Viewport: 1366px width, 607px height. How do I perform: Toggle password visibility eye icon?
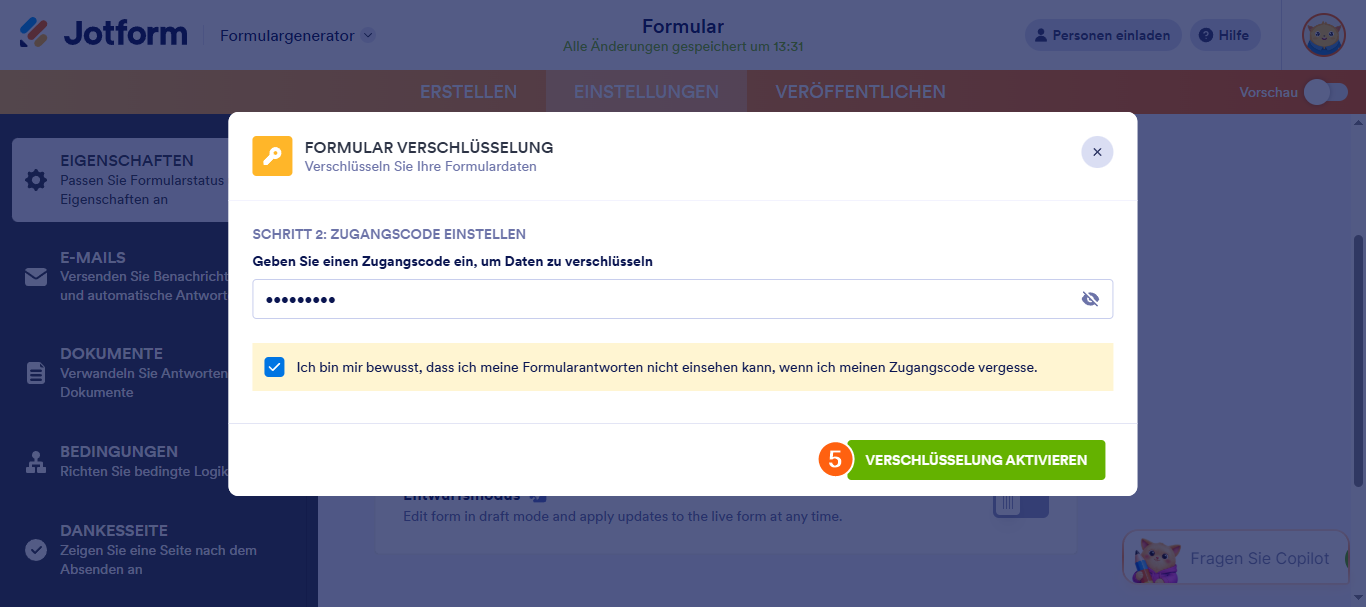click(x=1090, y=299)
